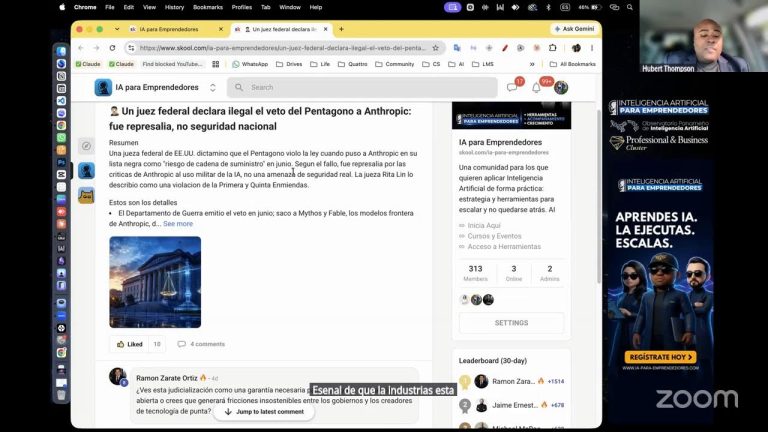
Task: Click into the Skool search field
Action: click(362, 87)
